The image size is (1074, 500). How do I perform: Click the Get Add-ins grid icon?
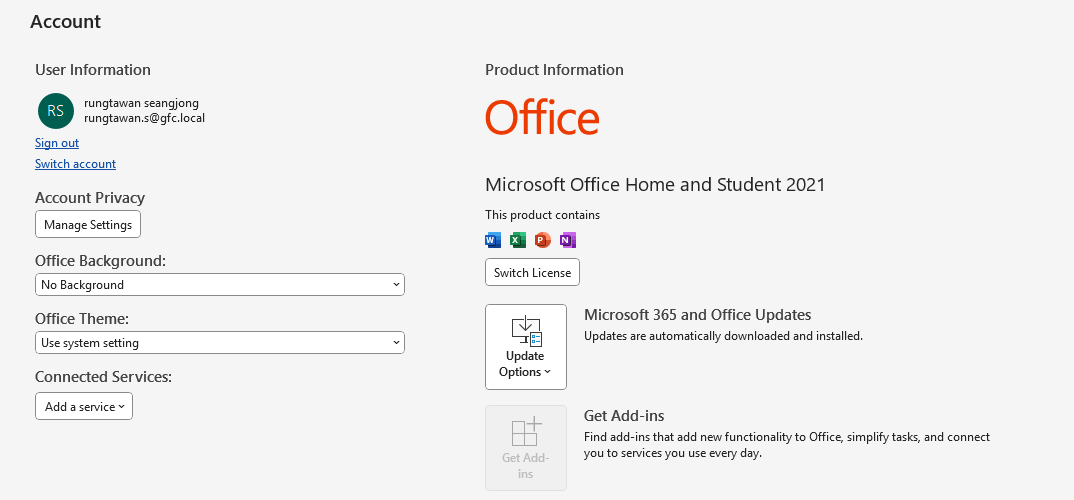pos(526,431)
